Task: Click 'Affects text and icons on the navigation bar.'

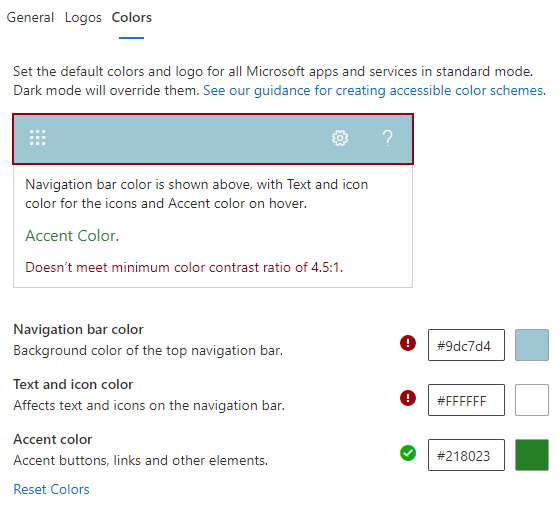Action: coord(149,406)
